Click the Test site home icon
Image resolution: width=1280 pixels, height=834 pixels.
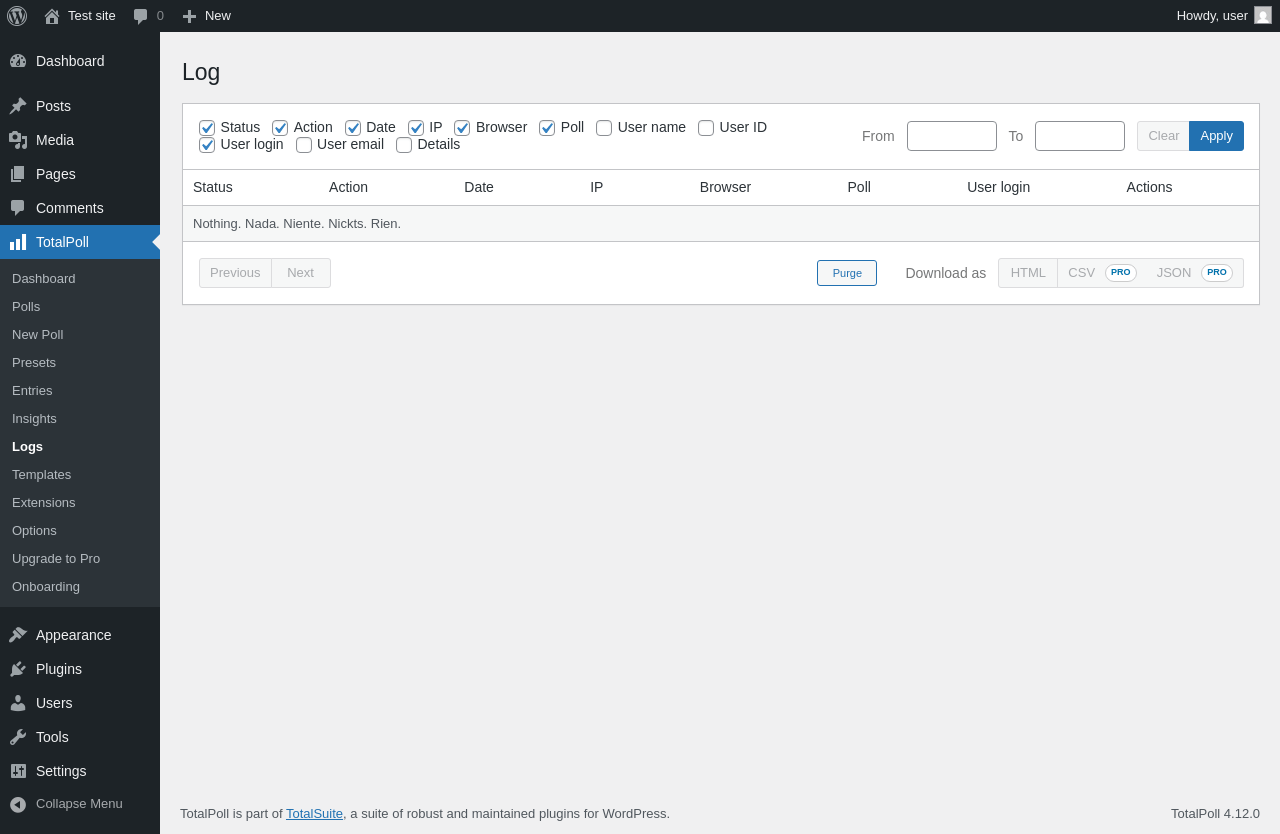click(x=52, y=16)
